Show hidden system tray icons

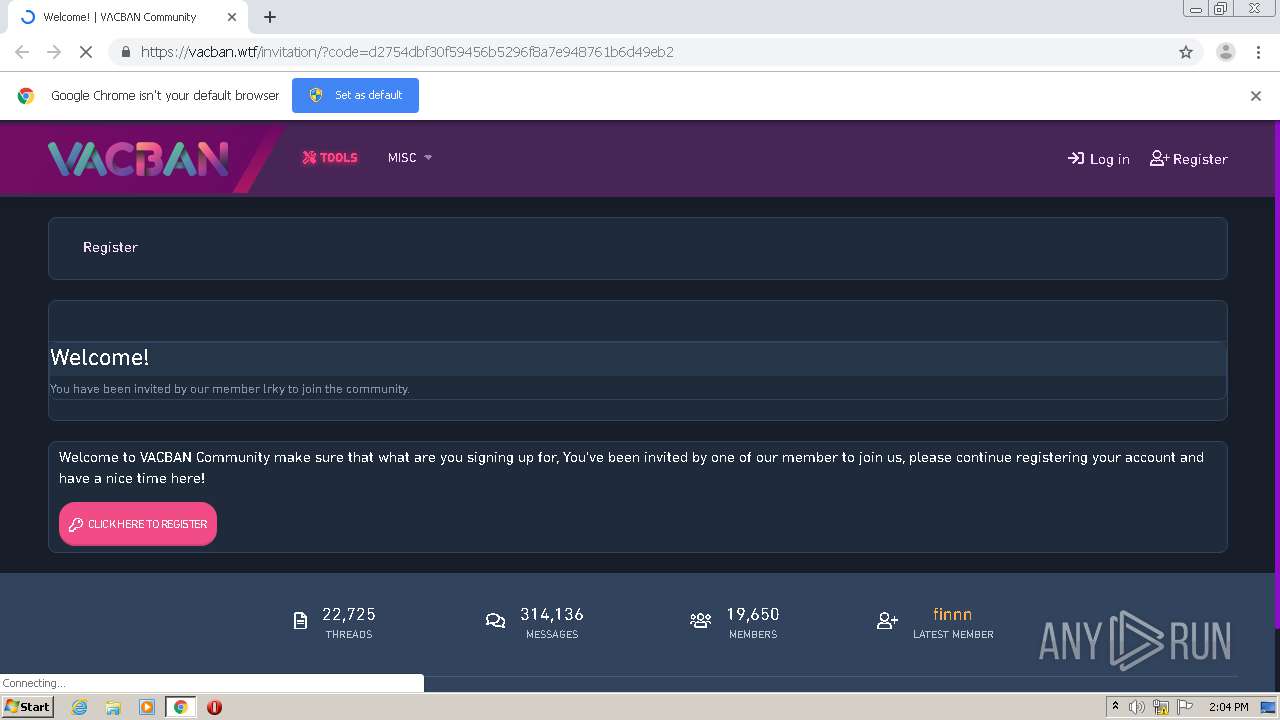tap(1115, 707)
